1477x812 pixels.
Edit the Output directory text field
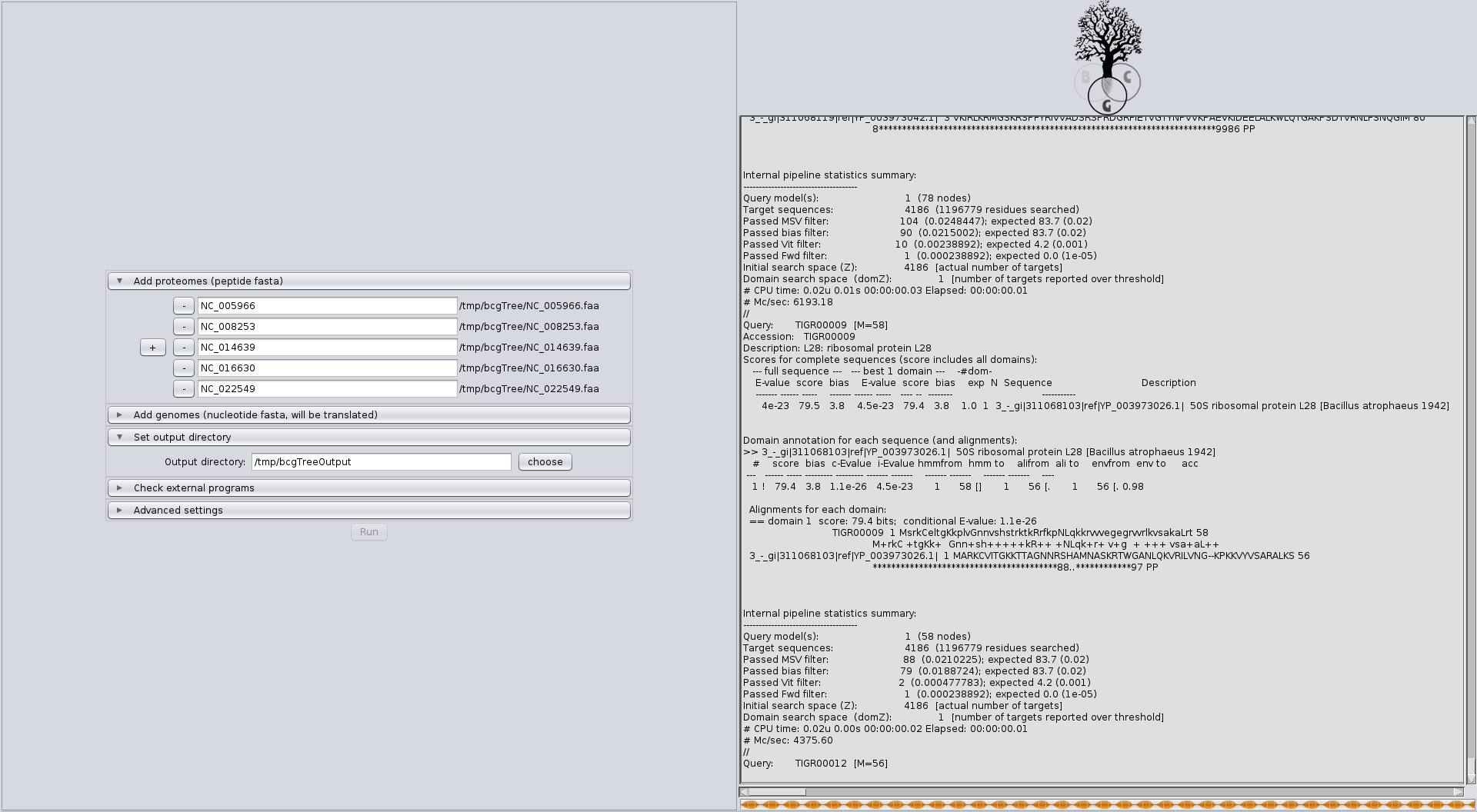(x=381, y=462)
